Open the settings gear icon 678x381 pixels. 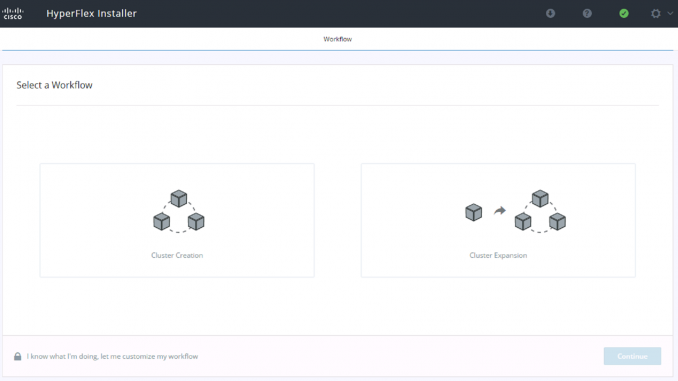tap(656, 13)
